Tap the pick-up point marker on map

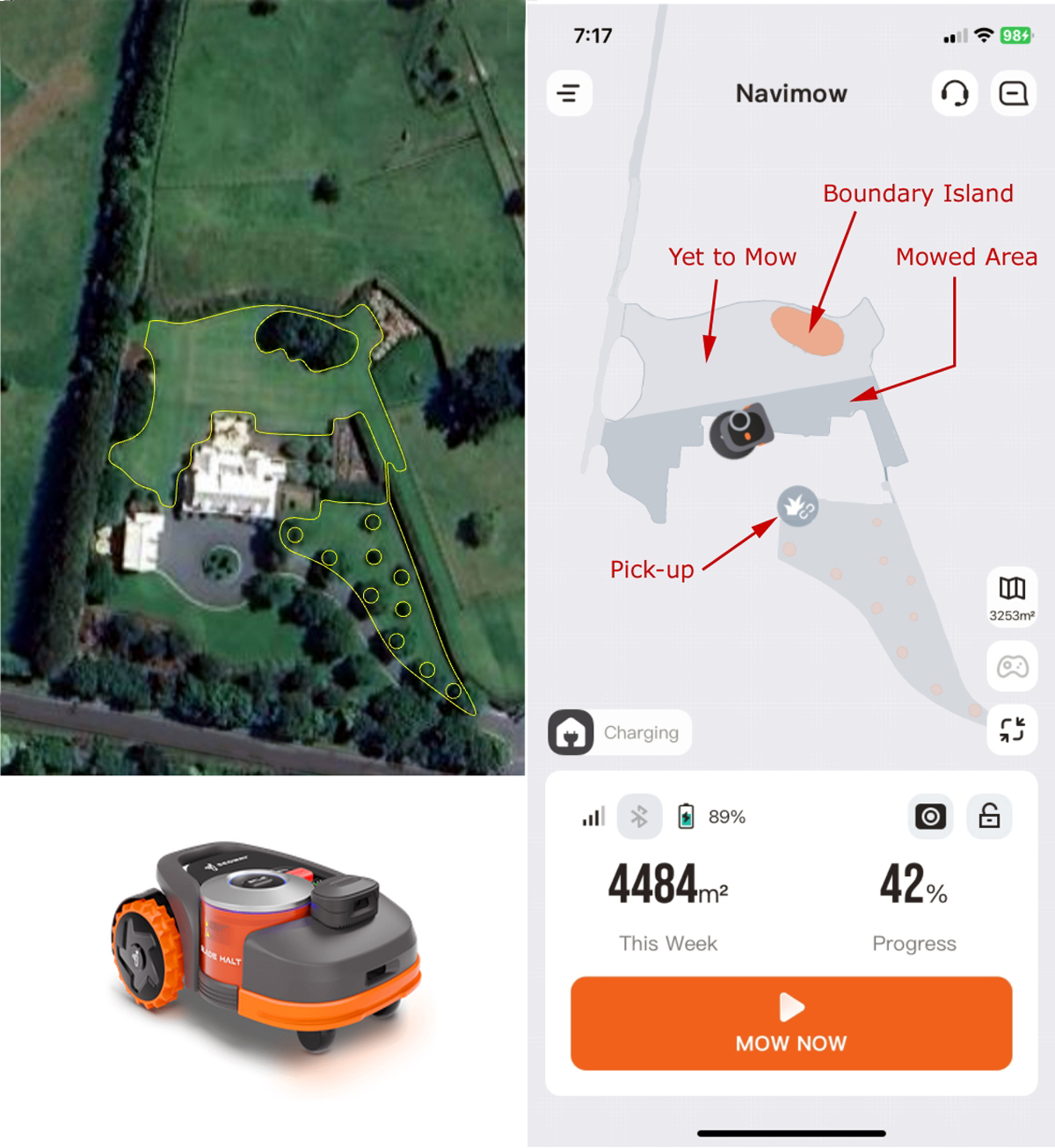(797, 507)
